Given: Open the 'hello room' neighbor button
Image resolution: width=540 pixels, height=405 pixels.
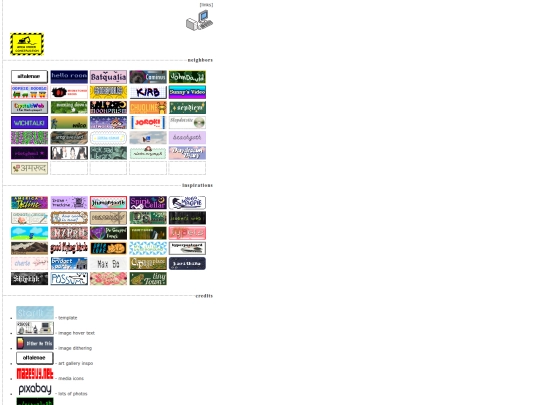Looking at the screenshot, I should (69, 77).
